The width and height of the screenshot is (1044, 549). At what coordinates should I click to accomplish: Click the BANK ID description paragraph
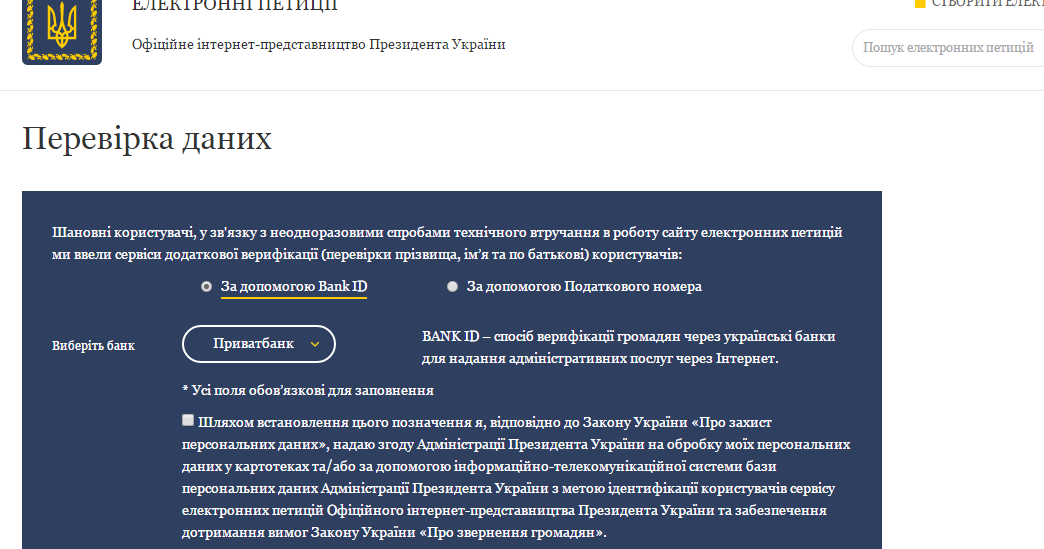[x=628, y=347]
